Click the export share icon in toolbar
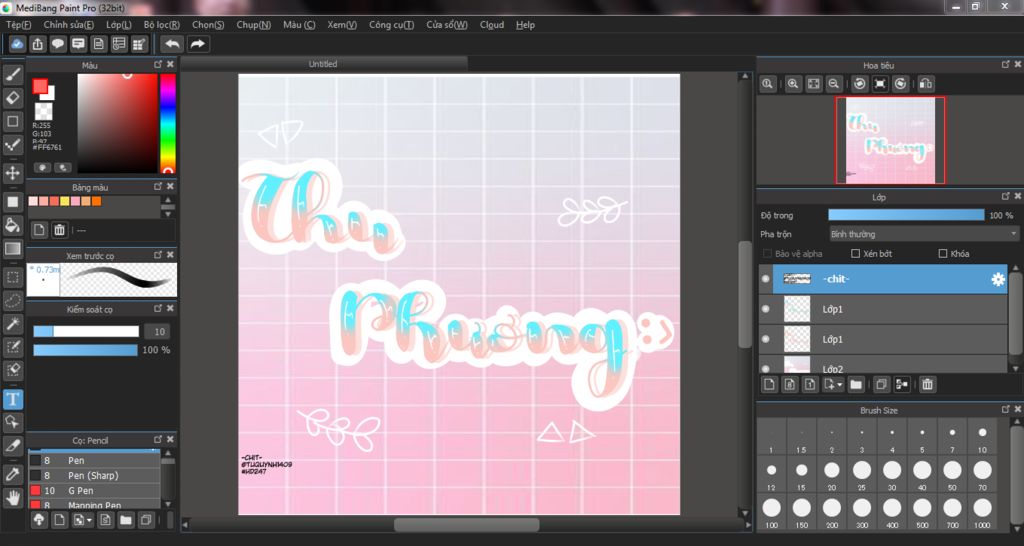1024x546 pixels. [x=38, y=44]
